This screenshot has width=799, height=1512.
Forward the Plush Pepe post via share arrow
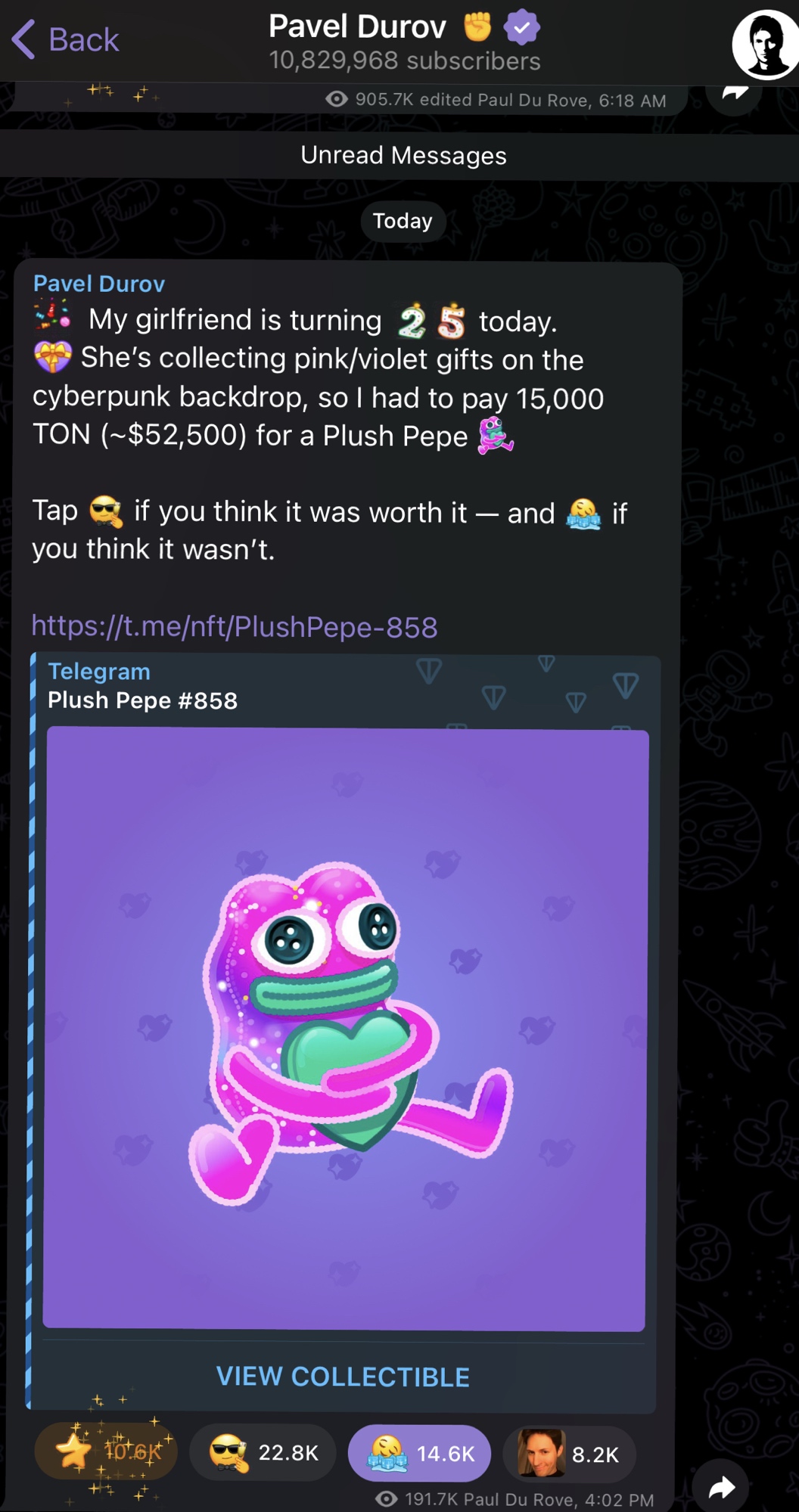click(723, 1488)
